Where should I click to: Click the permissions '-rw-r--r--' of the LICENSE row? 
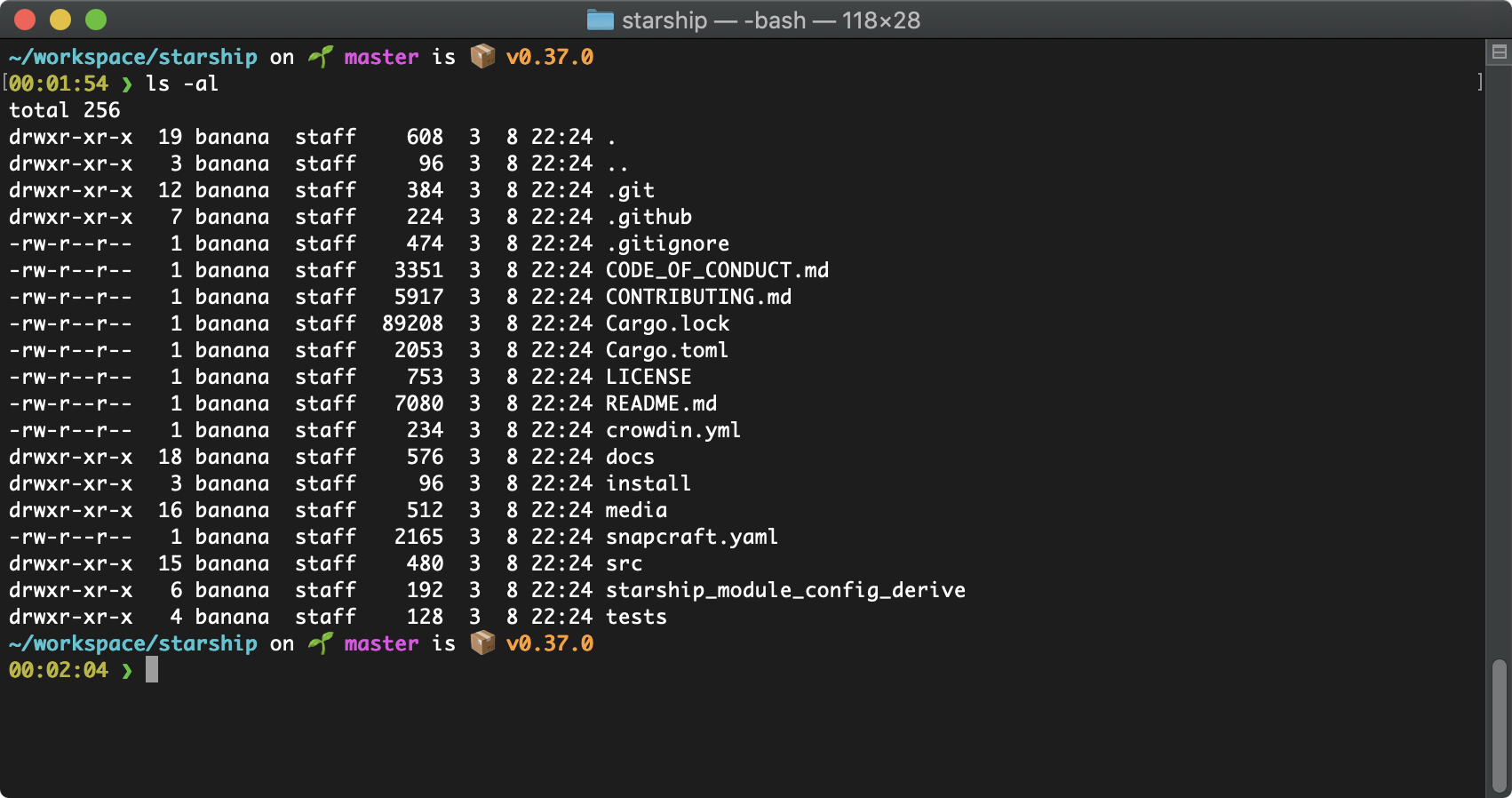pyautogui.click(x=71, y=377)
